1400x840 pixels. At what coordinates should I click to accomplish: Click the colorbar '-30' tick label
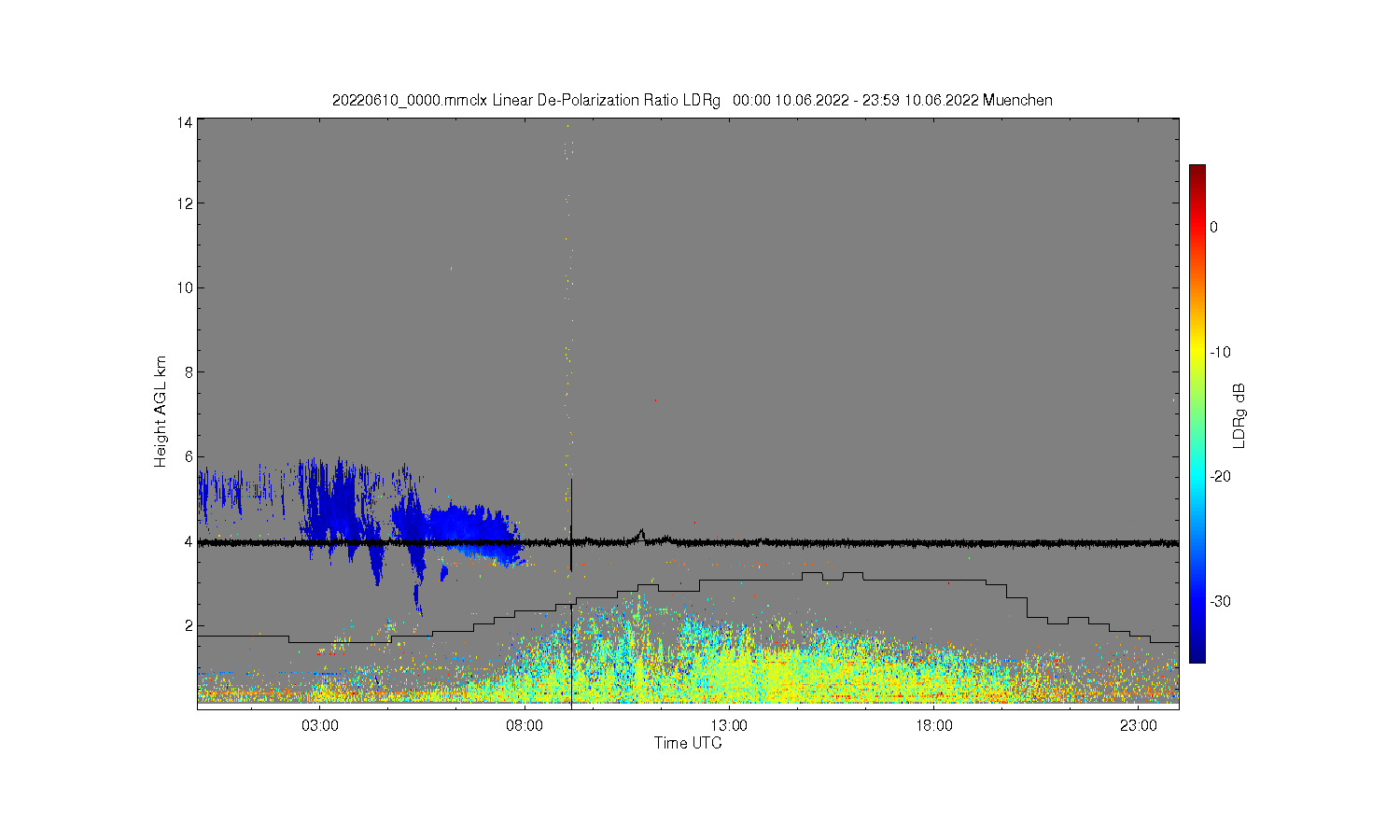pos(1220,601)
